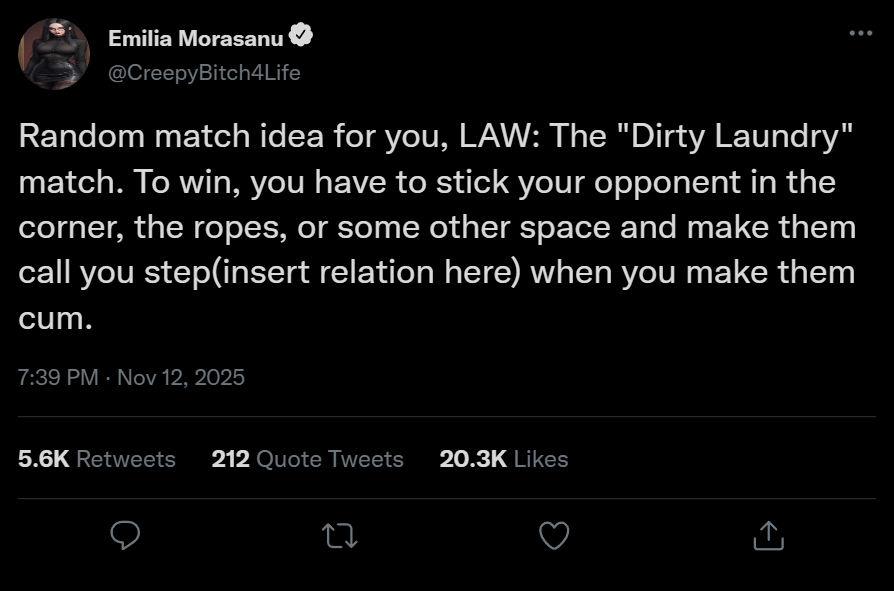Viewport: 894px width, 591px height.
Task: View the 20.3K Likes list
Action: pos(503,459)
